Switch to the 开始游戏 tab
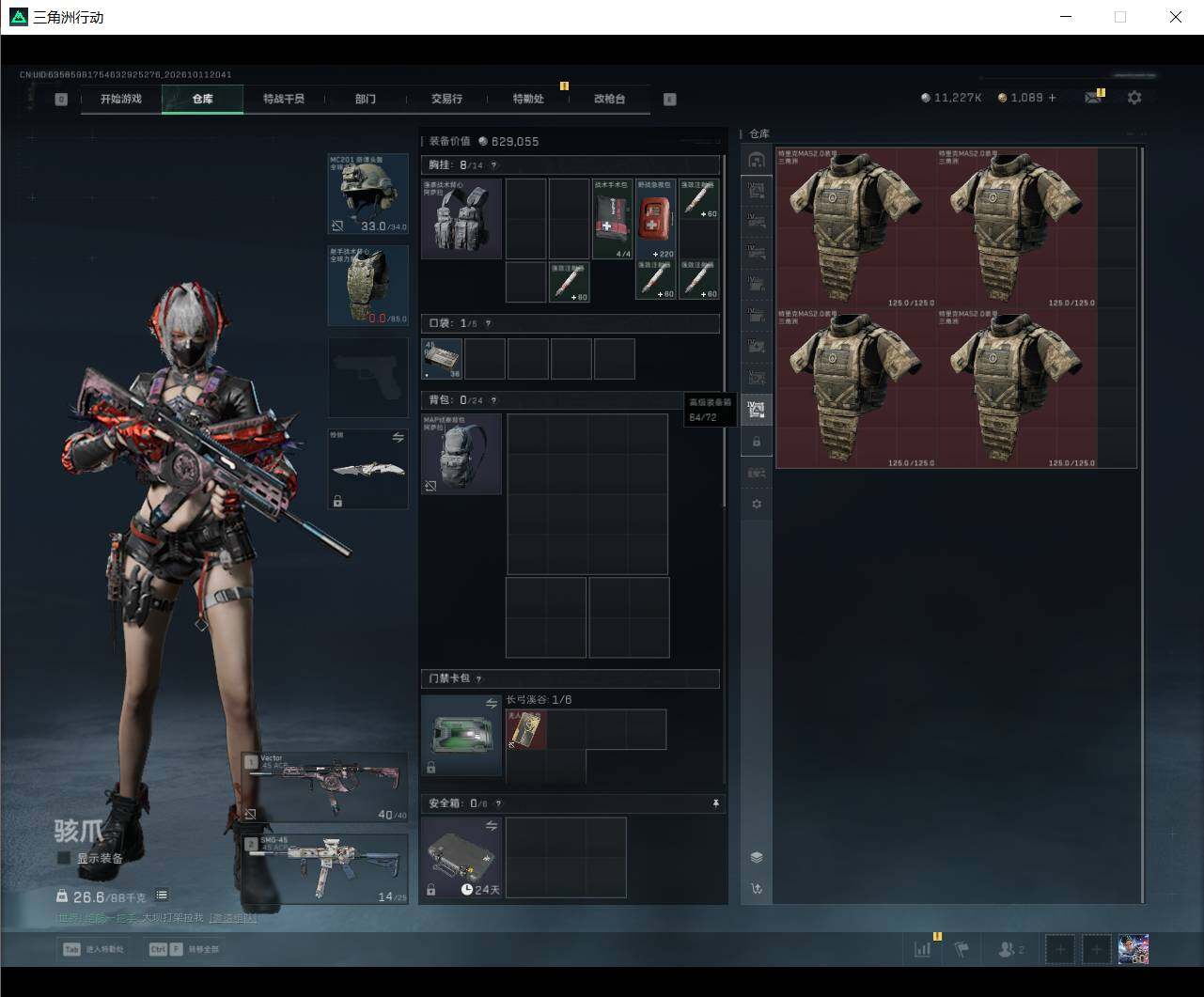The width and height of the screenshot is (1204, 997). [121, 99]
